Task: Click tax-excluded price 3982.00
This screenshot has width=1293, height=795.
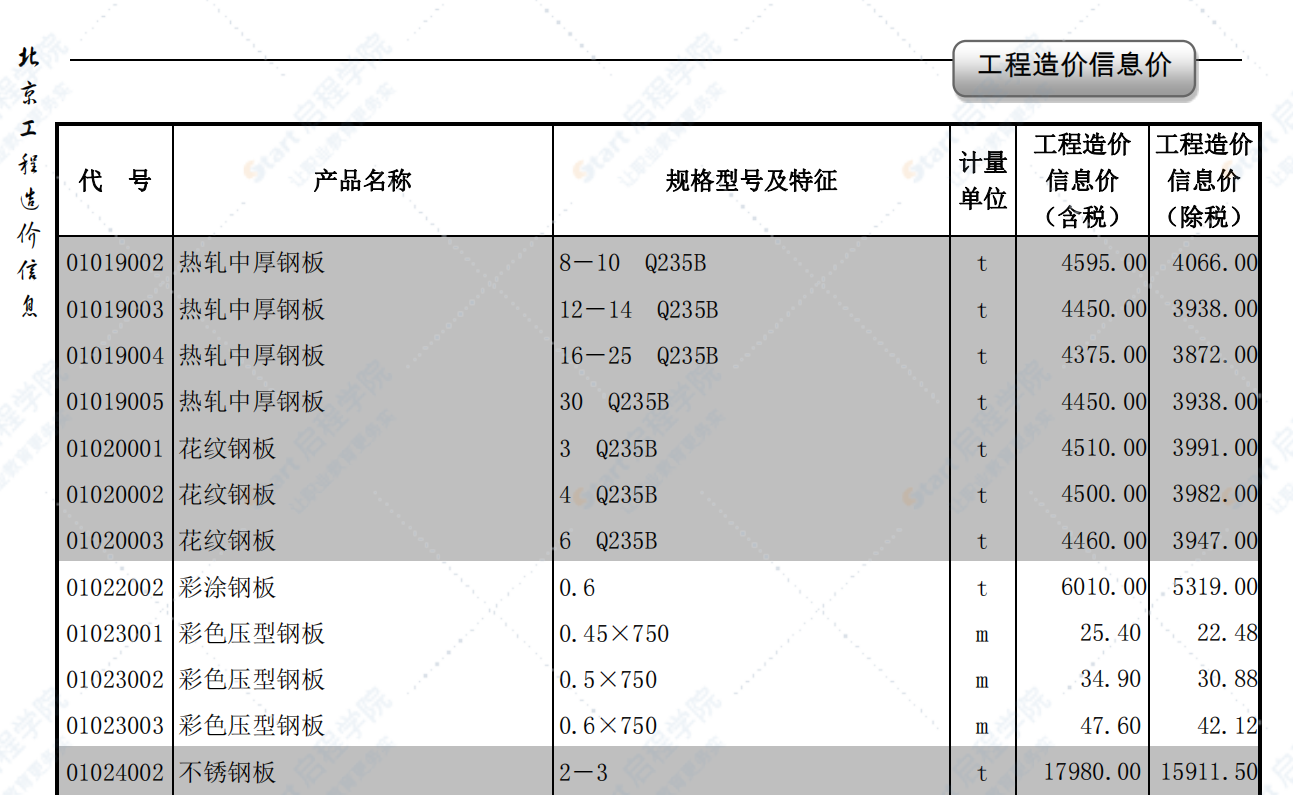Action: point(1215,495)
